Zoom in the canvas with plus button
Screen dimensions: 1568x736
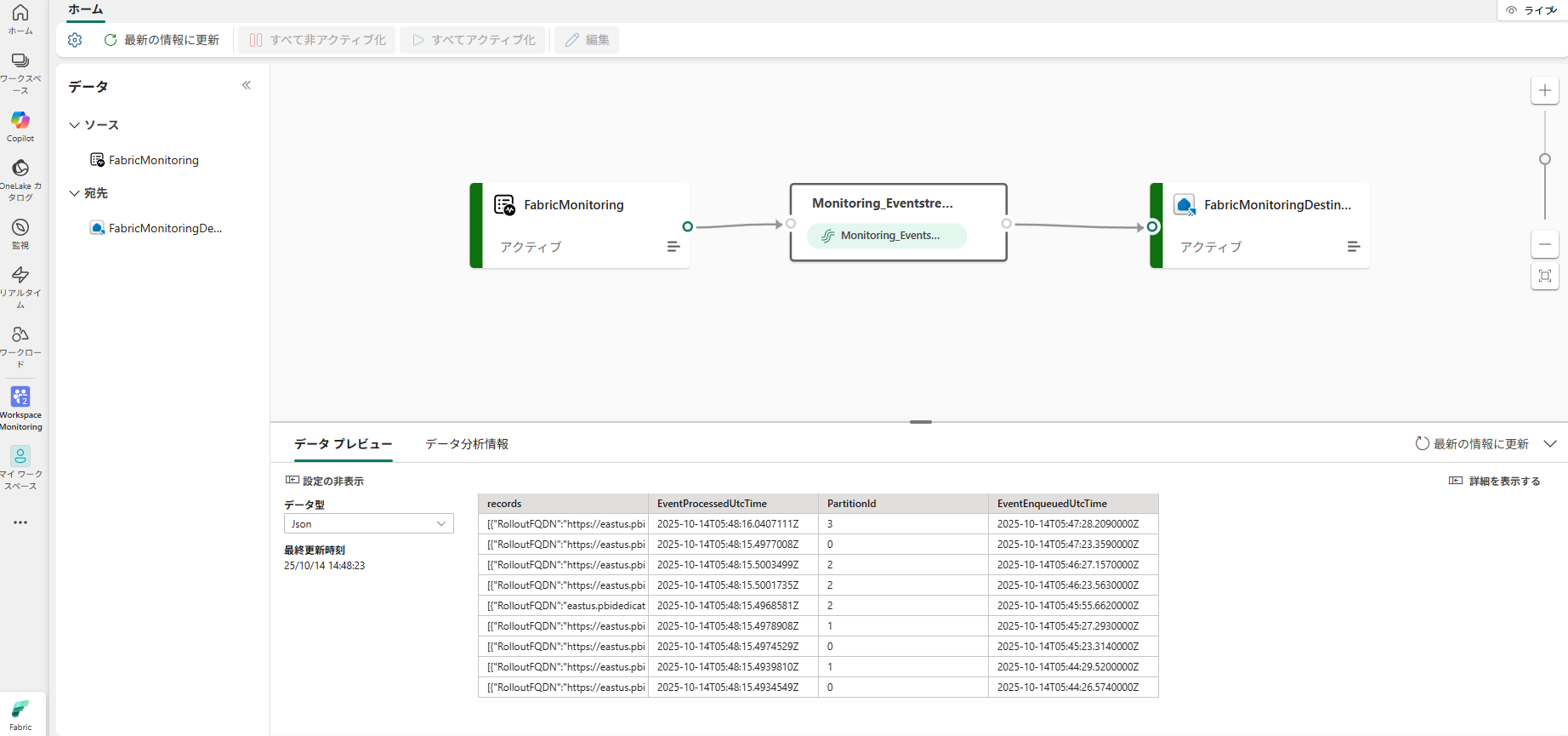(1545, 90)
